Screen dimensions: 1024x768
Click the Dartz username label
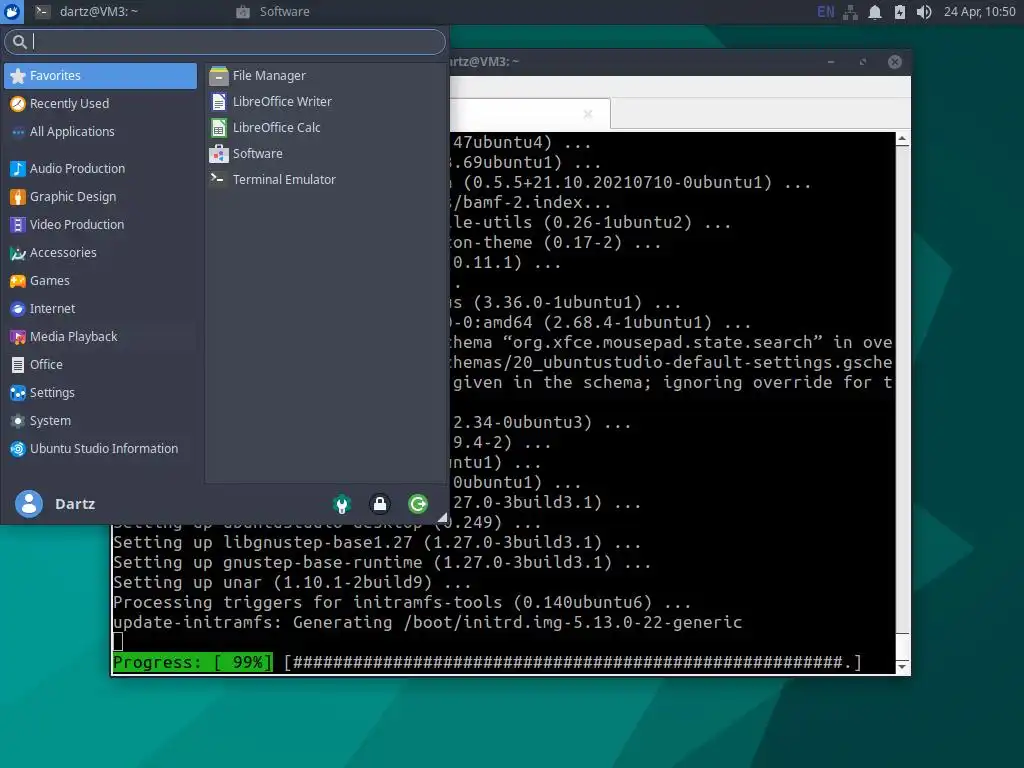click(75, 504)
